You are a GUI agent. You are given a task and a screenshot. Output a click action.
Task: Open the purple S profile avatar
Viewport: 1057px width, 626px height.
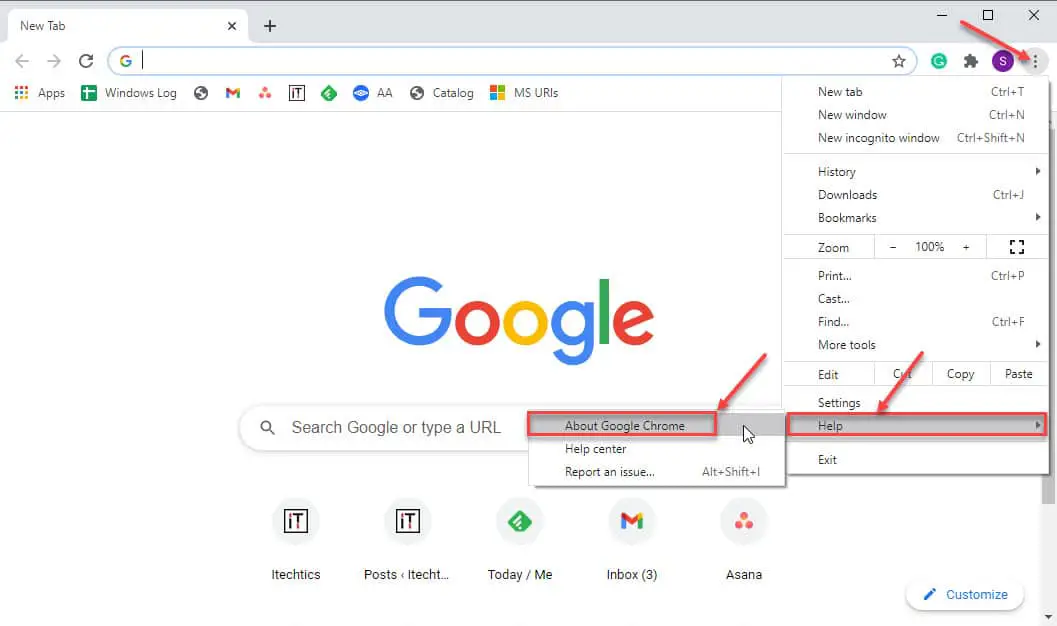click(1002, 61)
